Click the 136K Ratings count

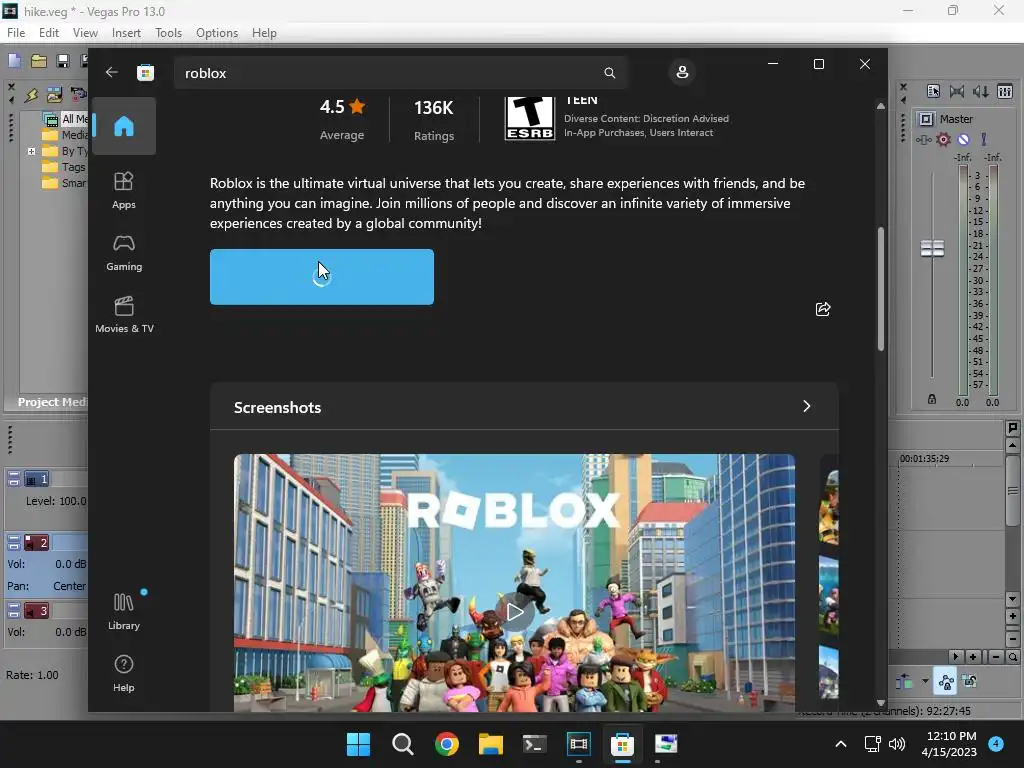(x=434, y=120)
